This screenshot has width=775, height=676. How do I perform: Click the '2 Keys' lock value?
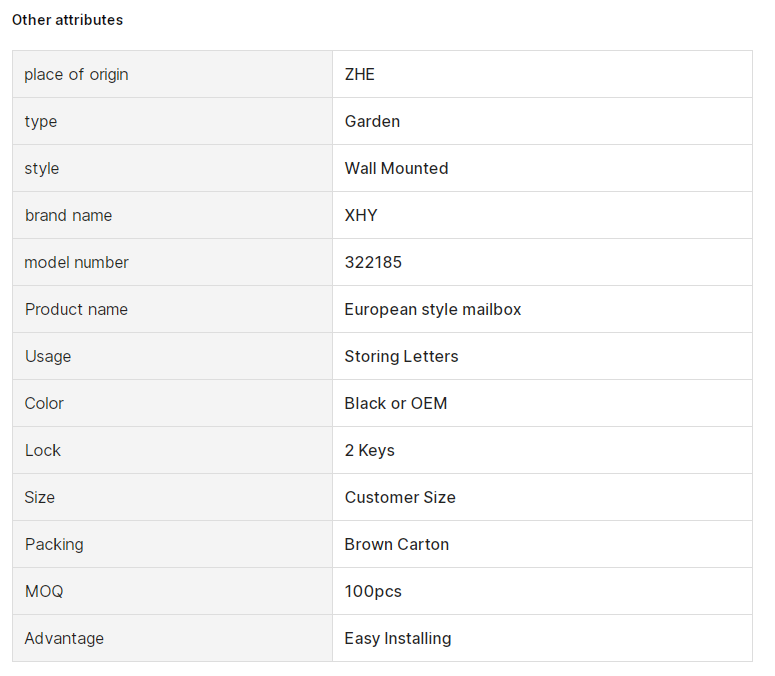pyautogui.click(x=369, y=450)
